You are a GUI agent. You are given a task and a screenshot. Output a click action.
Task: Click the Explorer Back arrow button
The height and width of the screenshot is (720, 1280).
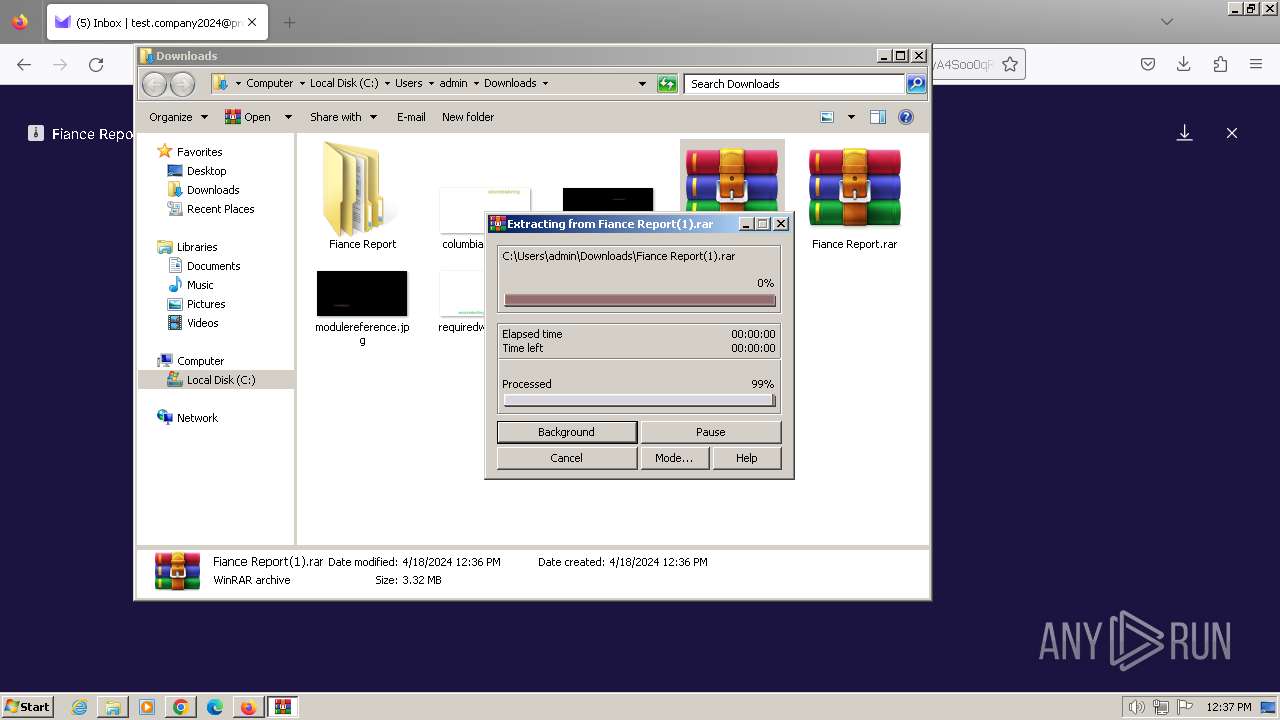155,84
